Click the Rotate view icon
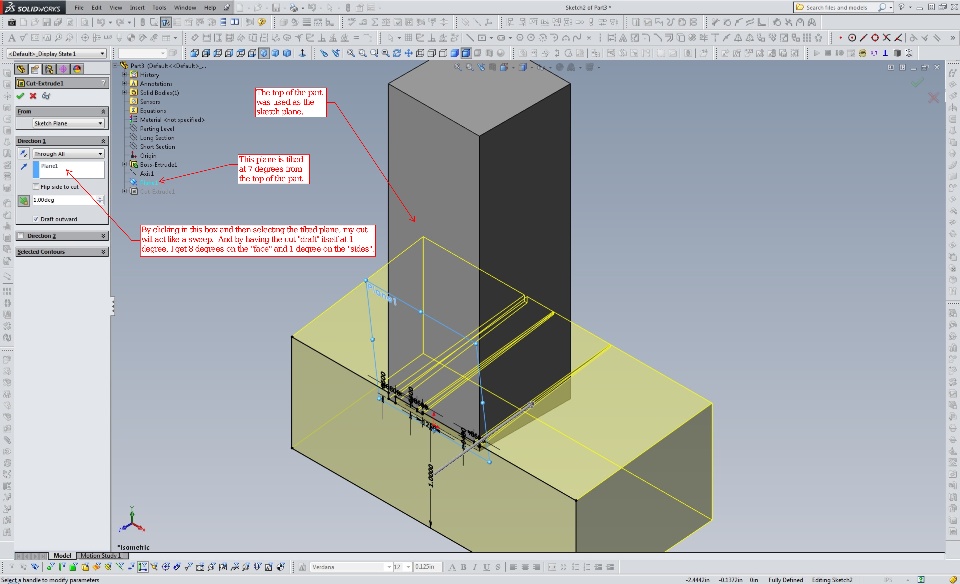960x584 pixels. [397, 53]
